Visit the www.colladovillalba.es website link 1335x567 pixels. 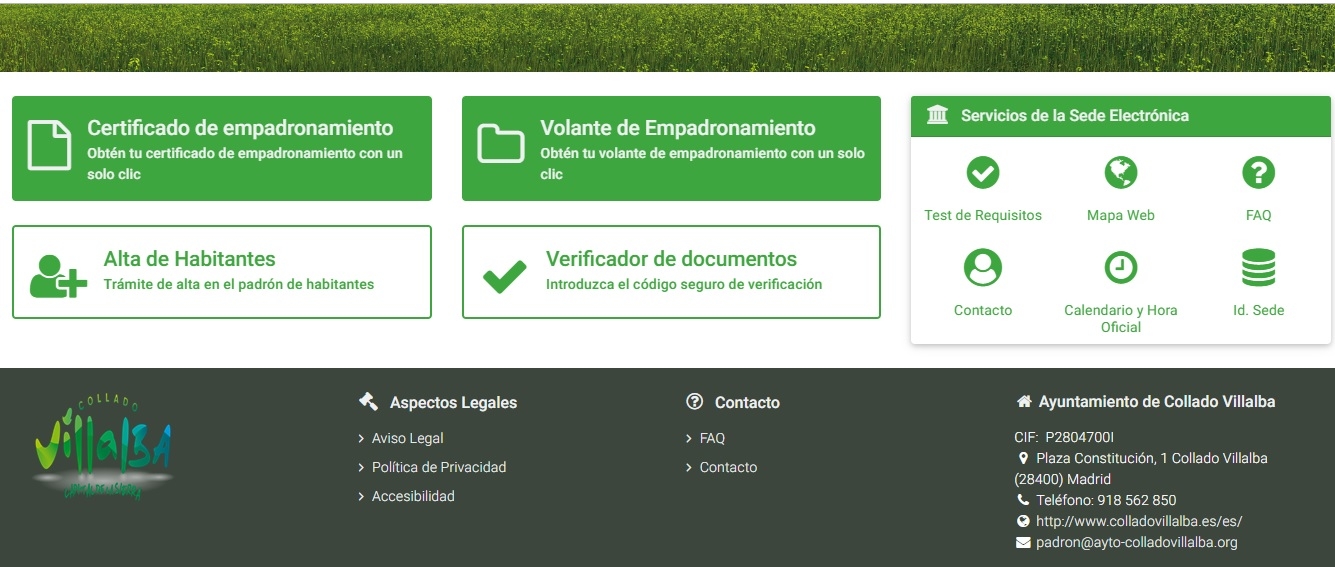[x=1138, y=521]
